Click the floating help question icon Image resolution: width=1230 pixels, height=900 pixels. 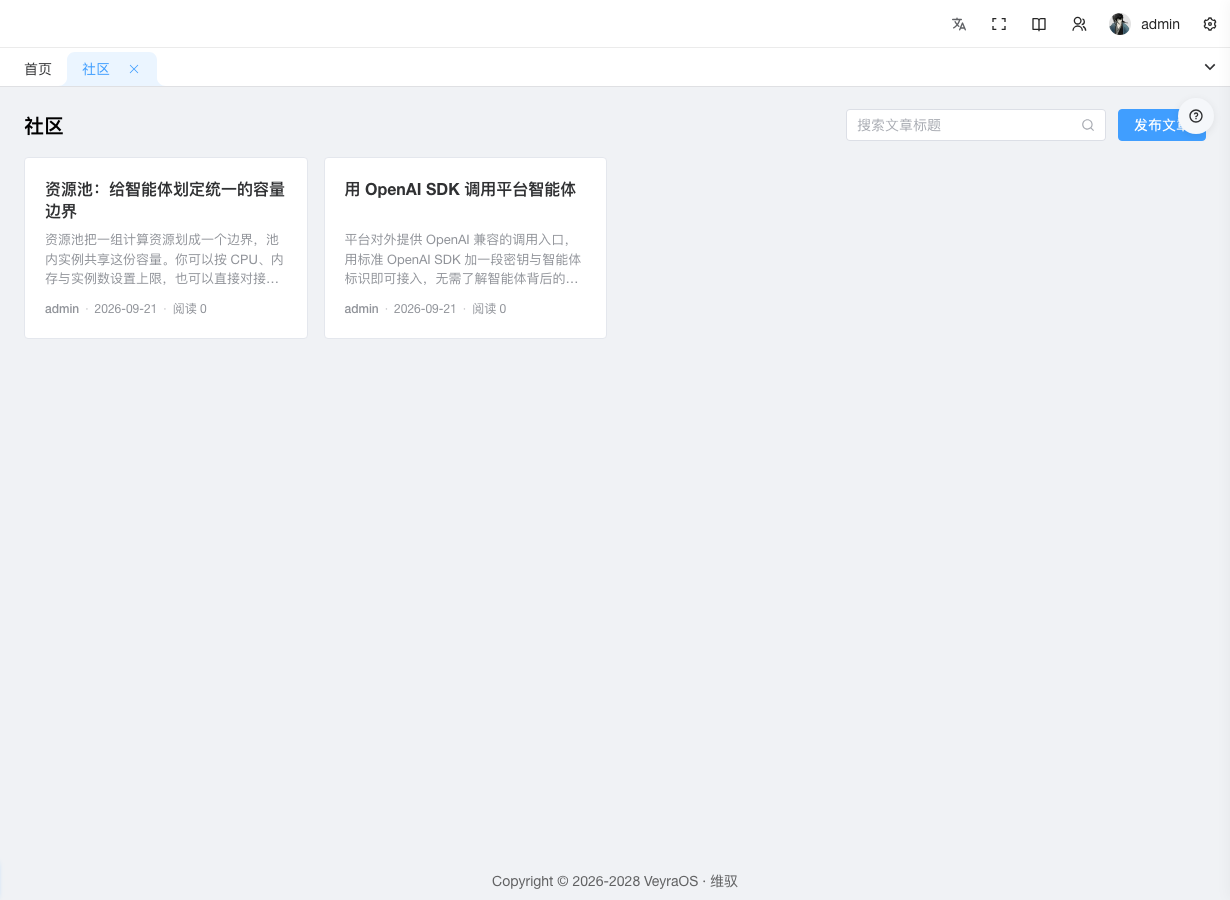tap(1196, 116)
